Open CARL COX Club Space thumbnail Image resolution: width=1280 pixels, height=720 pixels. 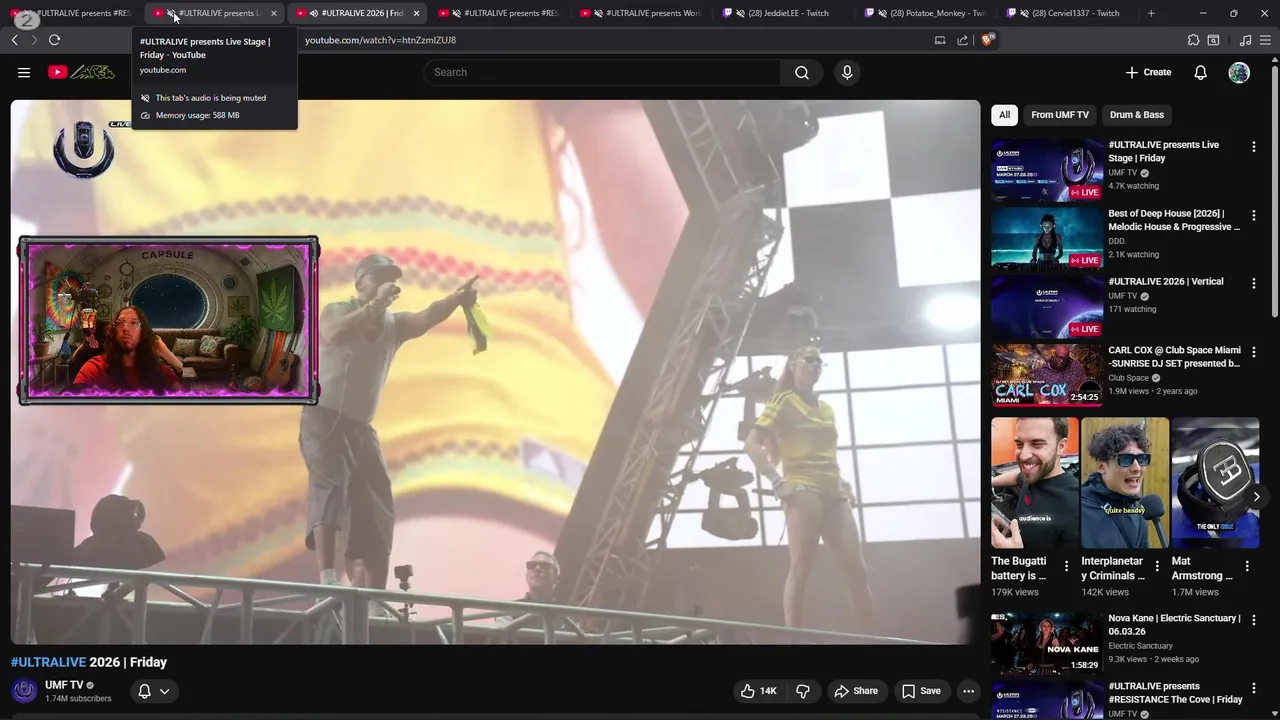(x=1046, y=376)
